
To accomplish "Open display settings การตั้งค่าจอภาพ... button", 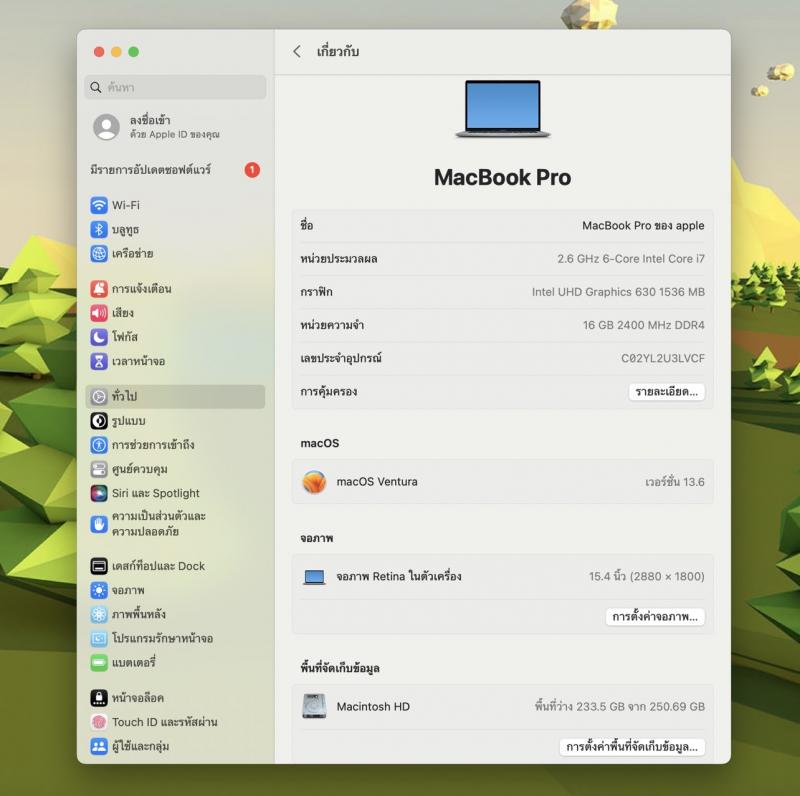I will pos(655,616).
